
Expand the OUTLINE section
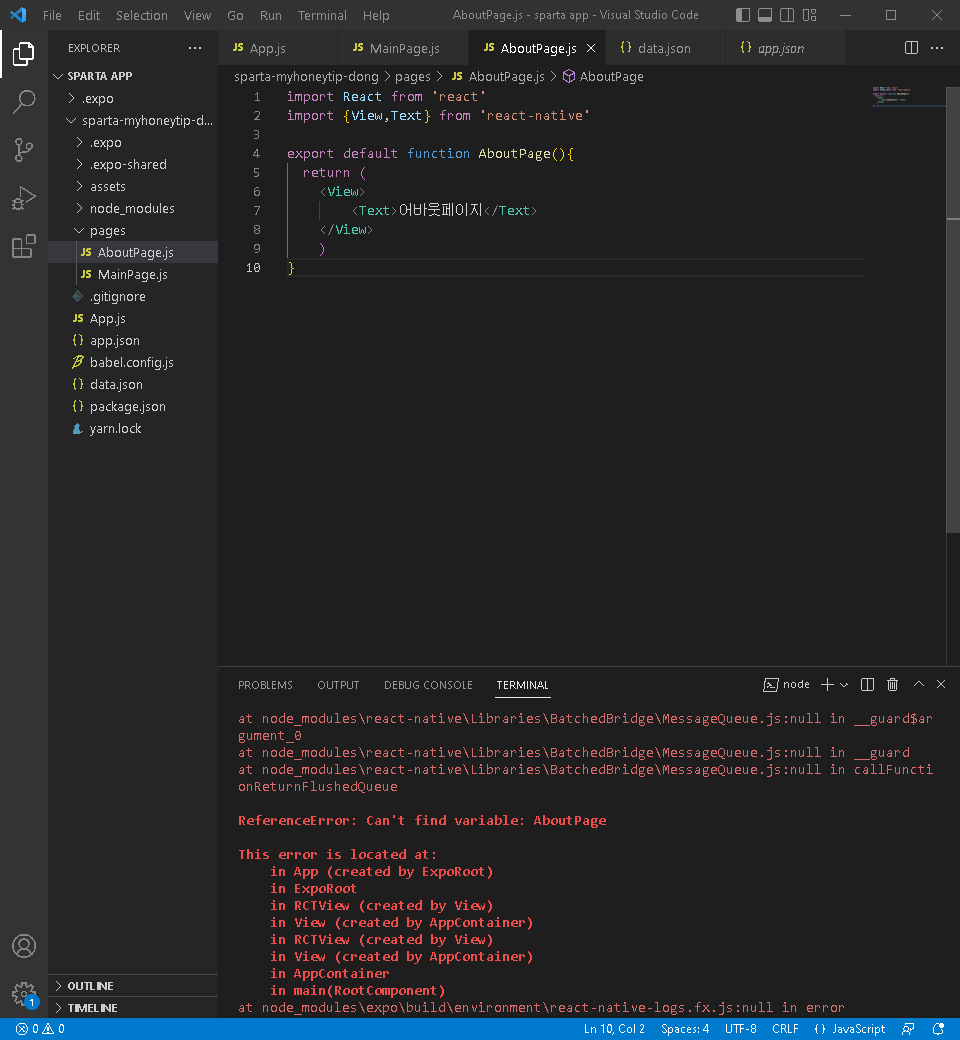(x=133, y=986)
